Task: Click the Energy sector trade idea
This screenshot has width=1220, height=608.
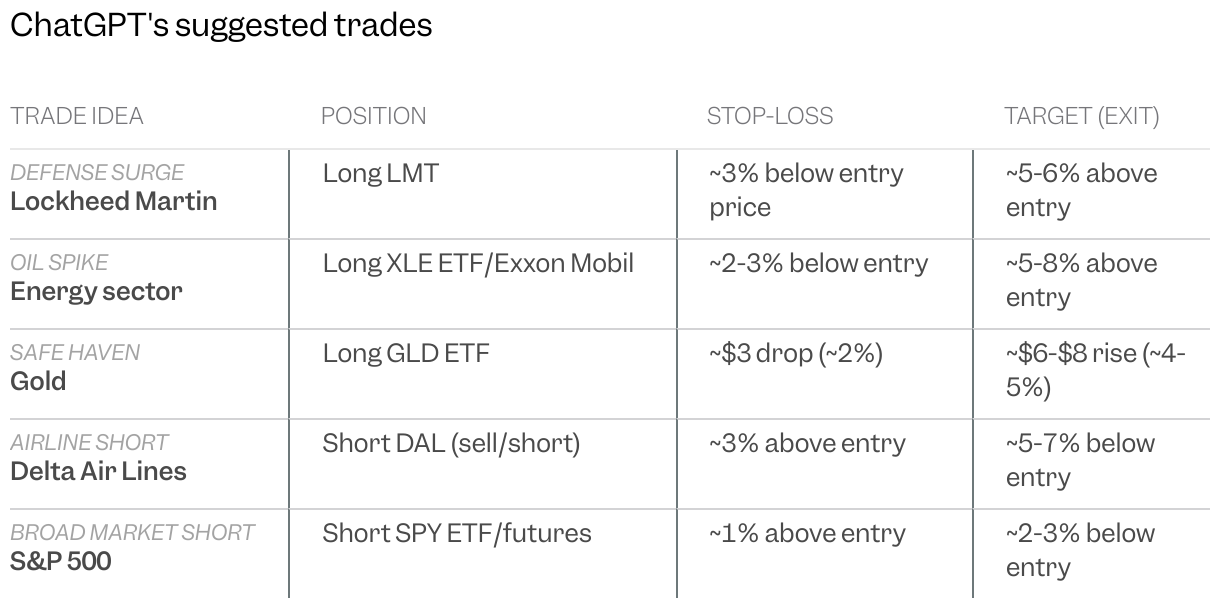Action: [x=96, y=291]
